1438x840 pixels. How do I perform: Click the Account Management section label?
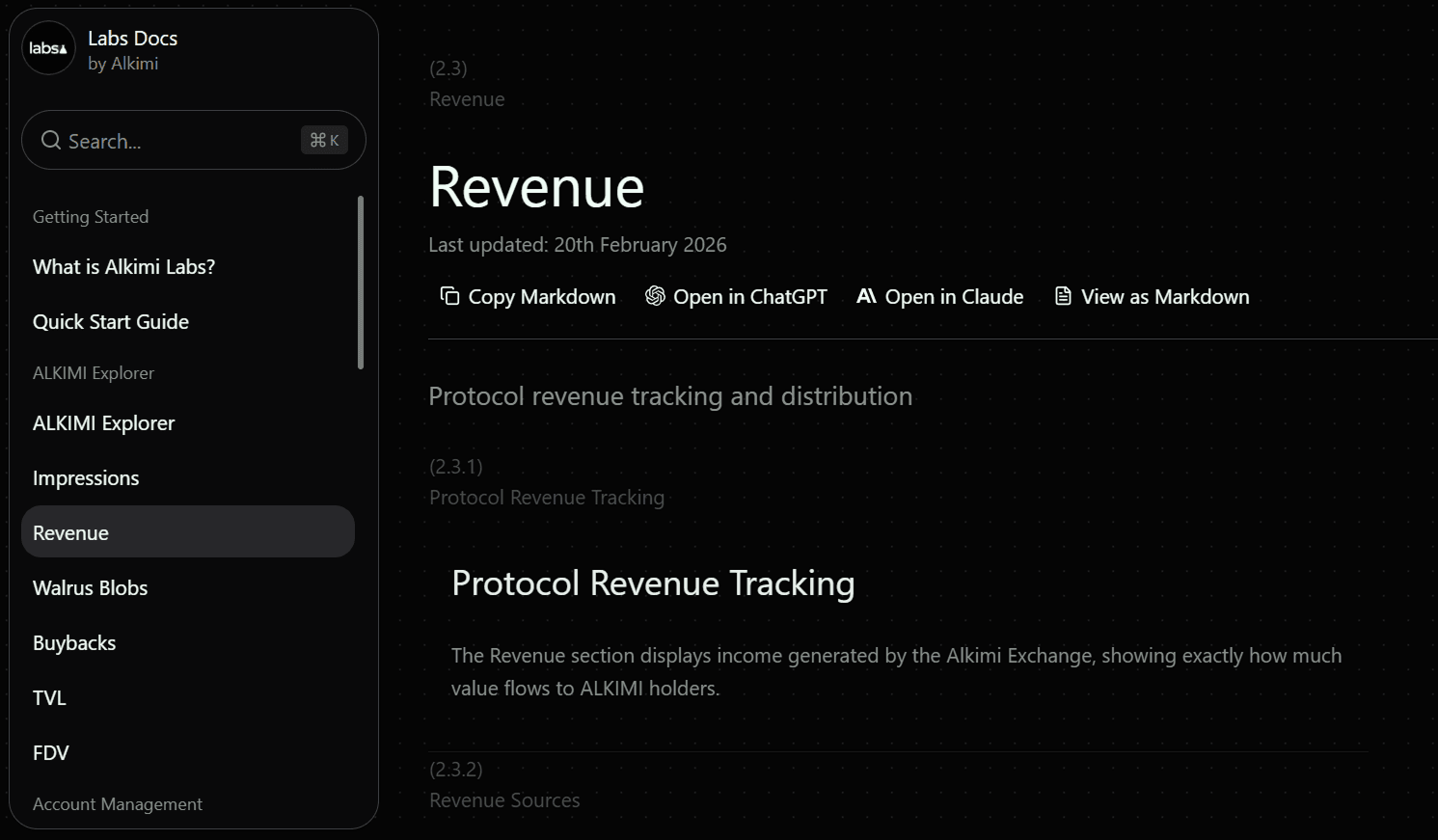[x=118, y=804]
